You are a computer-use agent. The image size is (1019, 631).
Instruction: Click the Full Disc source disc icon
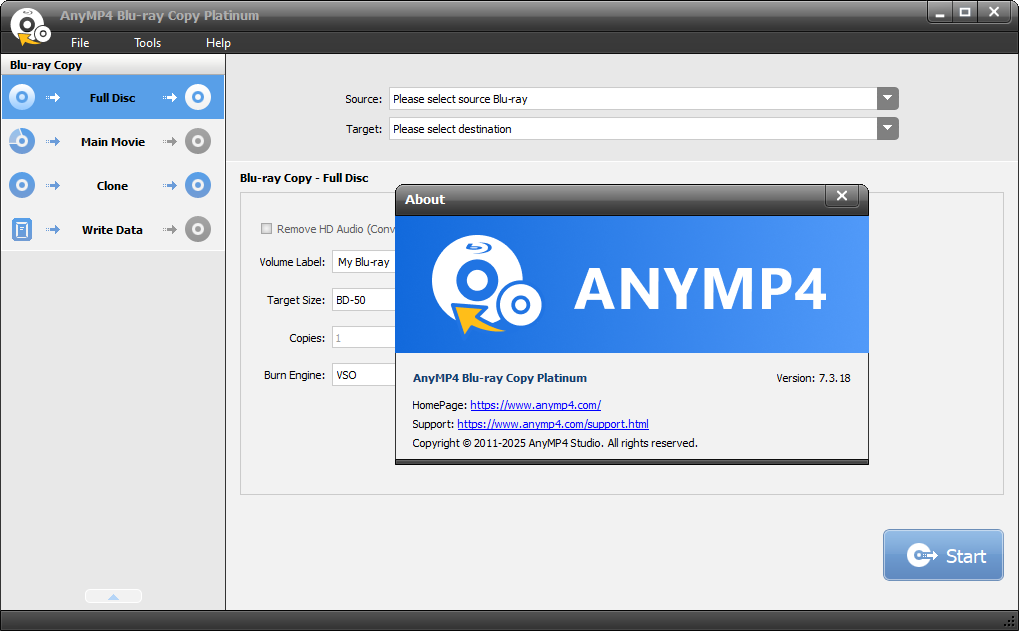pos(22,97)
